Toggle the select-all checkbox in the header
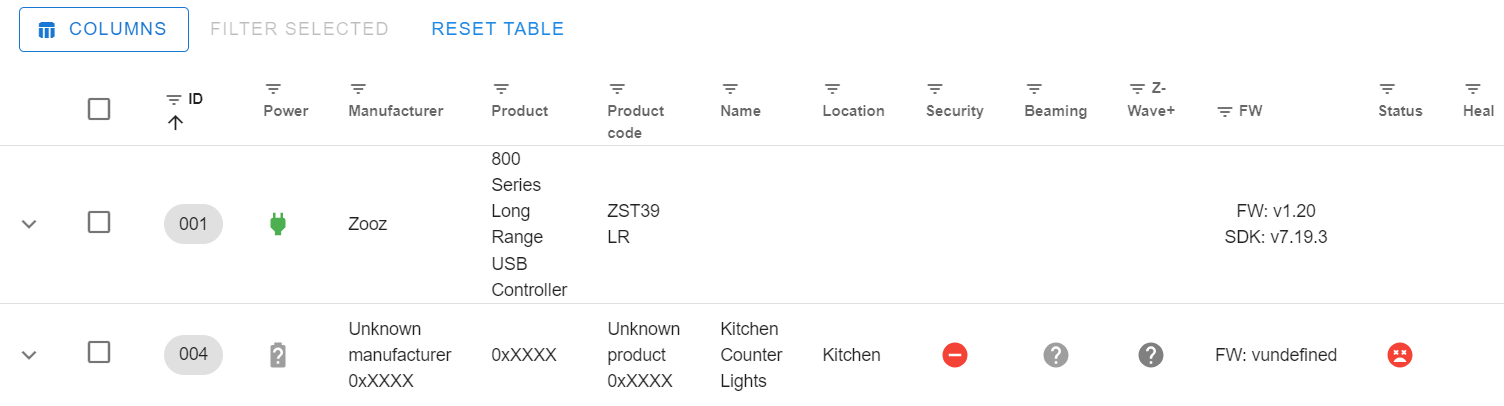This screenshot has height=406, width=1504. pyautogui.click(x=99, y=108)
